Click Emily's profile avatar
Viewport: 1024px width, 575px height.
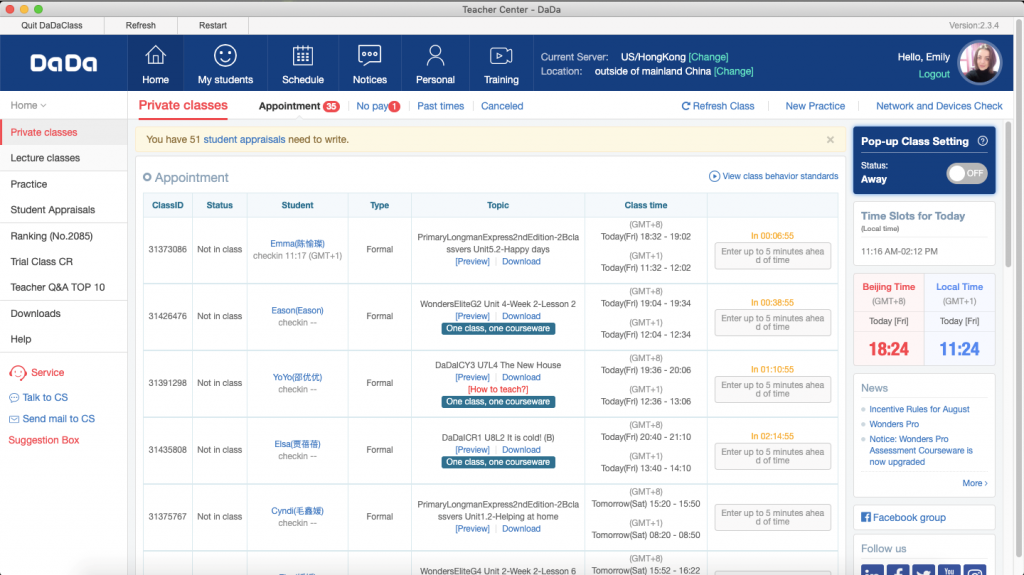pyautogui.click(x=979, y=63)
